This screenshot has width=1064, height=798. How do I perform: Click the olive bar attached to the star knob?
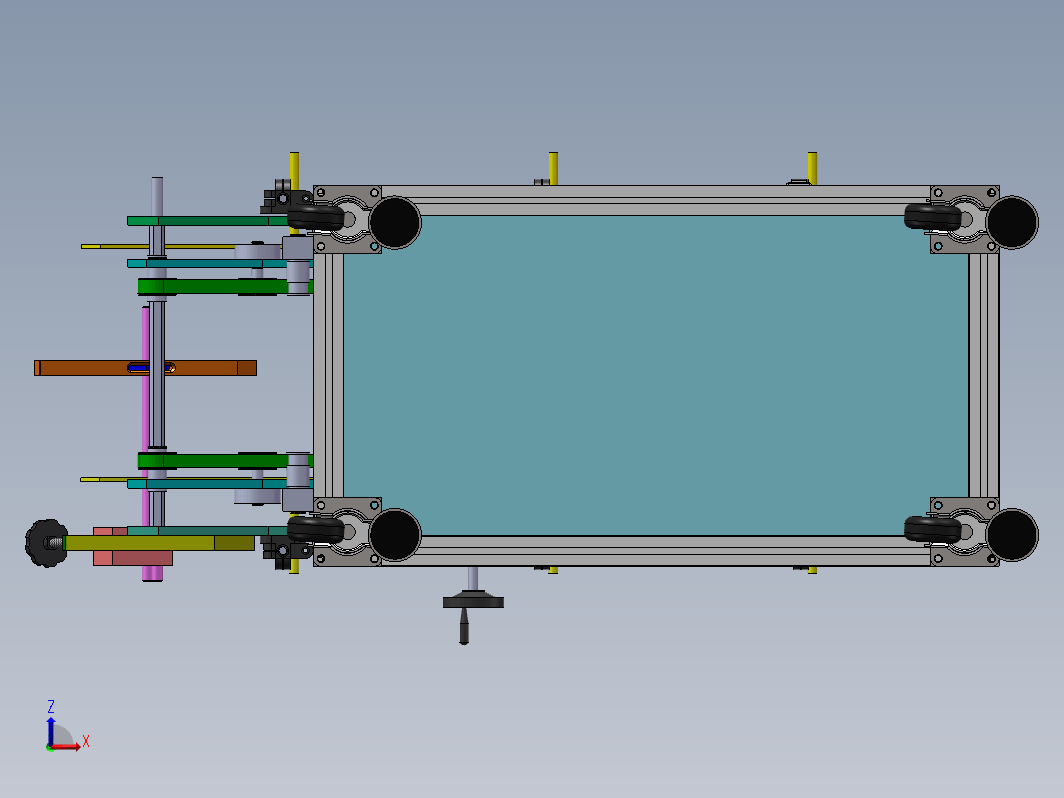coord(159,543)
